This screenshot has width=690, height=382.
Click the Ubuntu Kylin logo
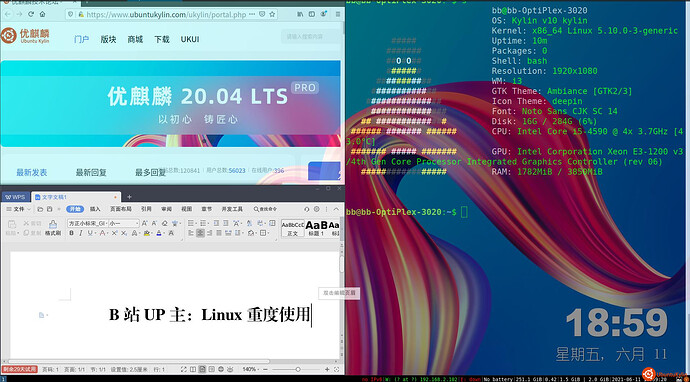coord(25,36)
